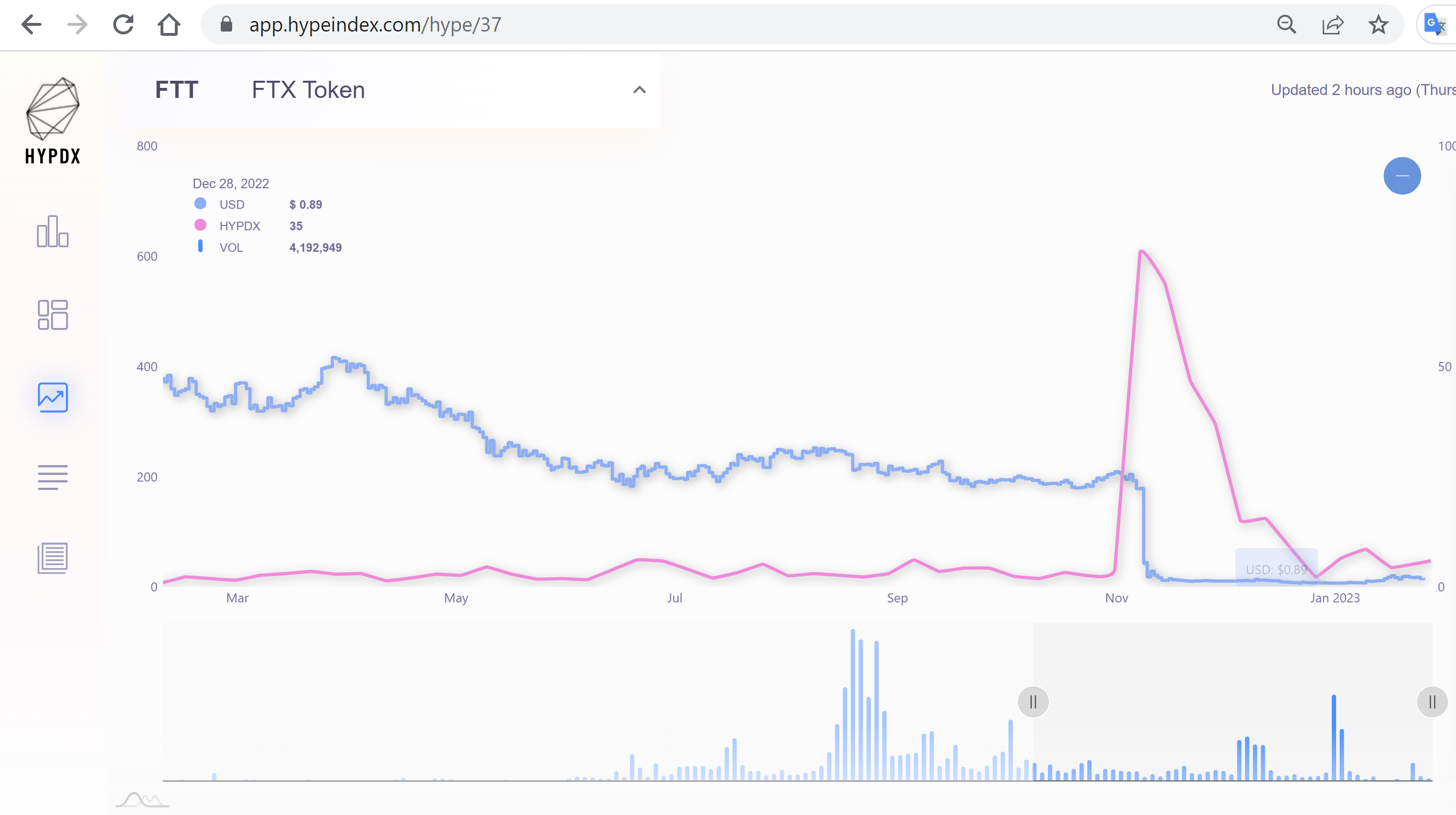Move the left range selector handle
Image resolution: width=1456 pixels, height=815 pixels.
pos(1033,702)
